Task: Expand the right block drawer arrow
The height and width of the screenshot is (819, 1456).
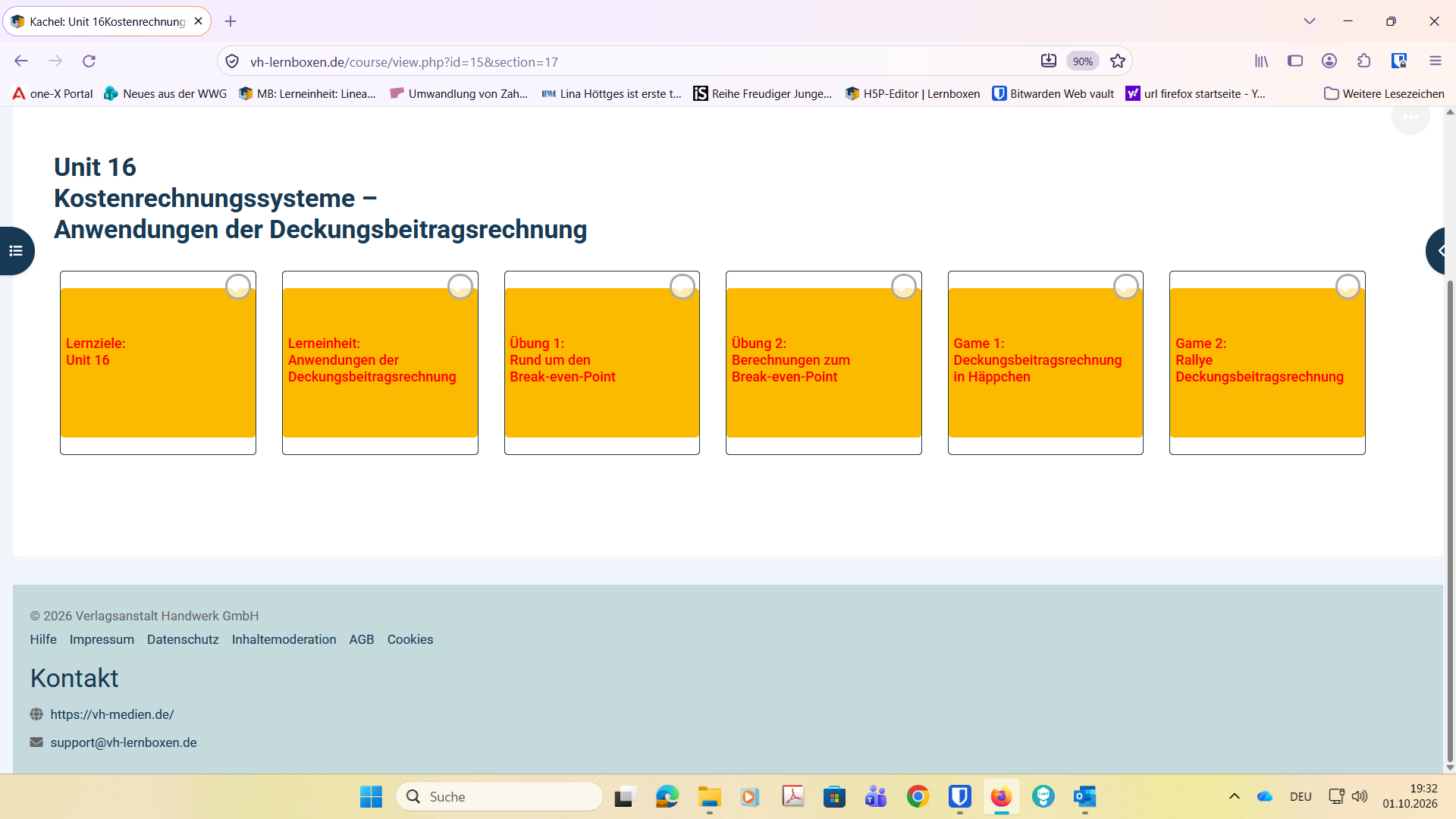Action: point(1441,251)
